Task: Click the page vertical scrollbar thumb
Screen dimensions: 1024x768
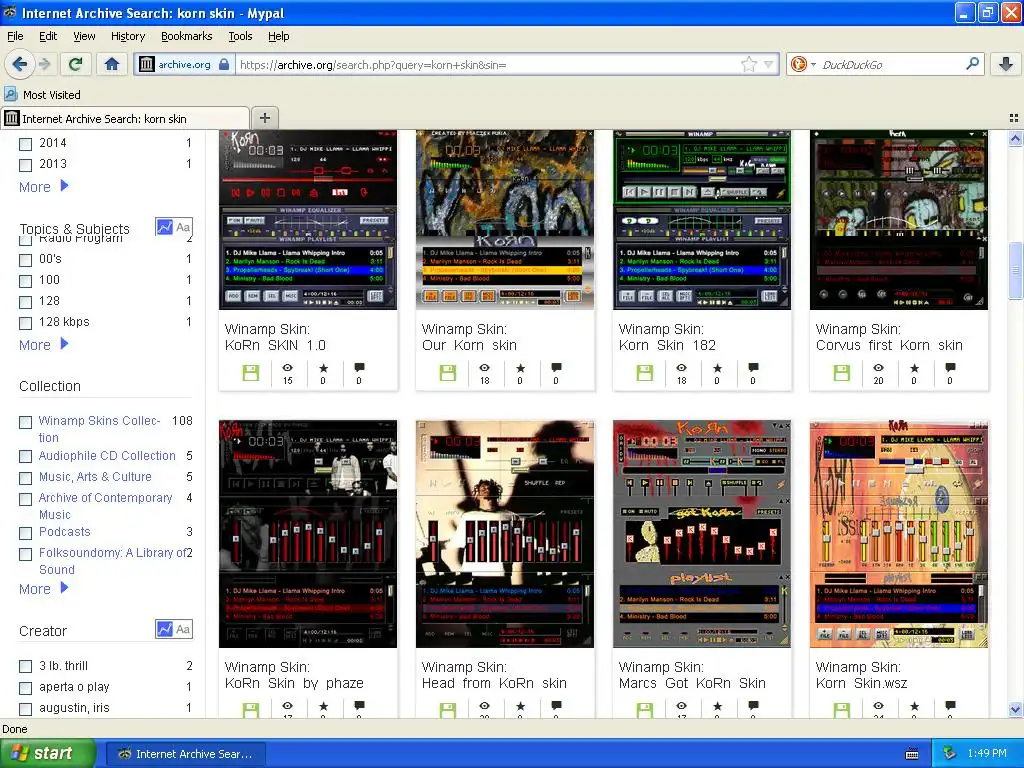Action: tap(1015, 269)
